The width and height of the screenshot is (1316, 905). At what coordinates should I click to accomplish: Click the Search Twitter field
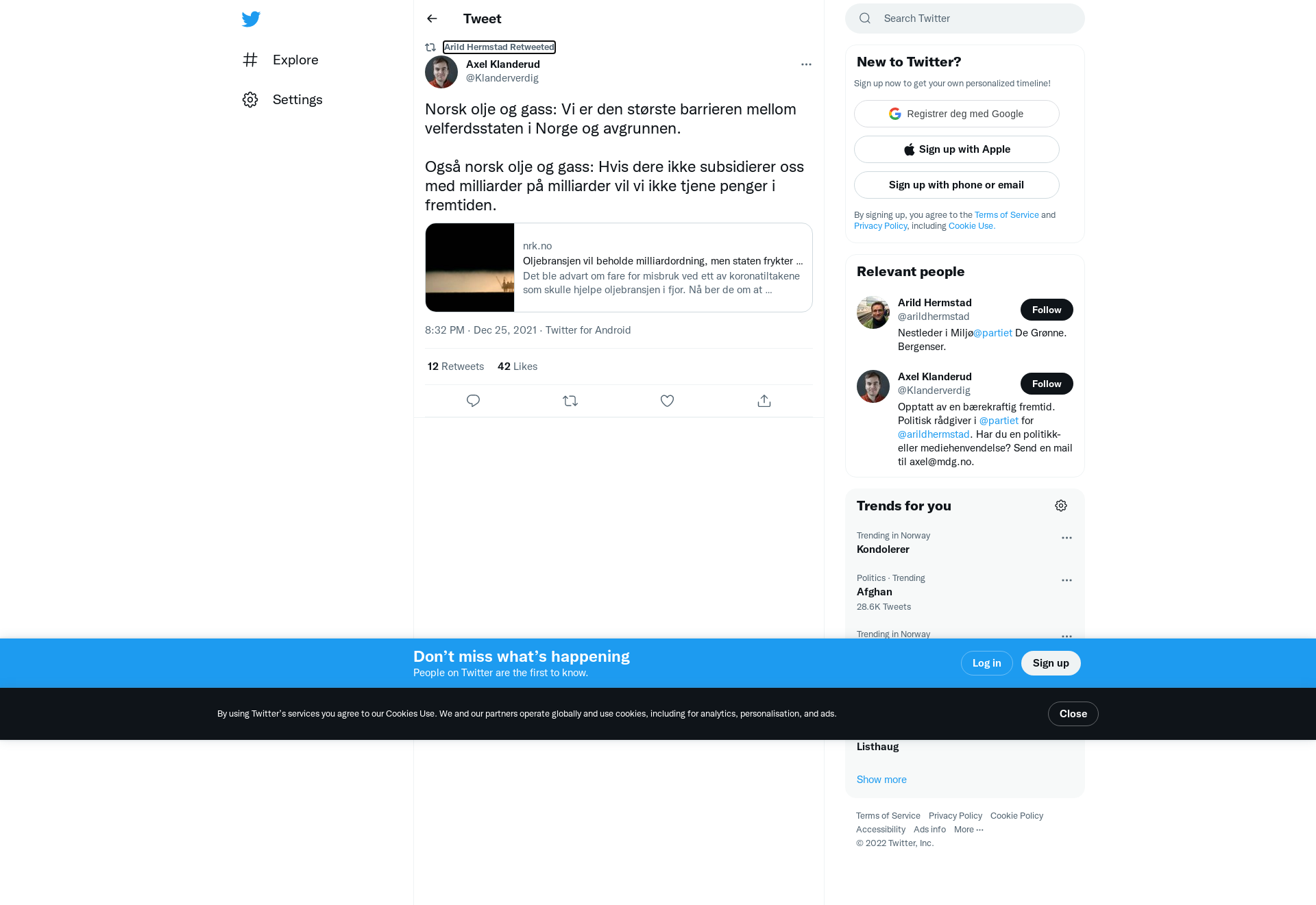pyautogui.click(x=965, y=18)
